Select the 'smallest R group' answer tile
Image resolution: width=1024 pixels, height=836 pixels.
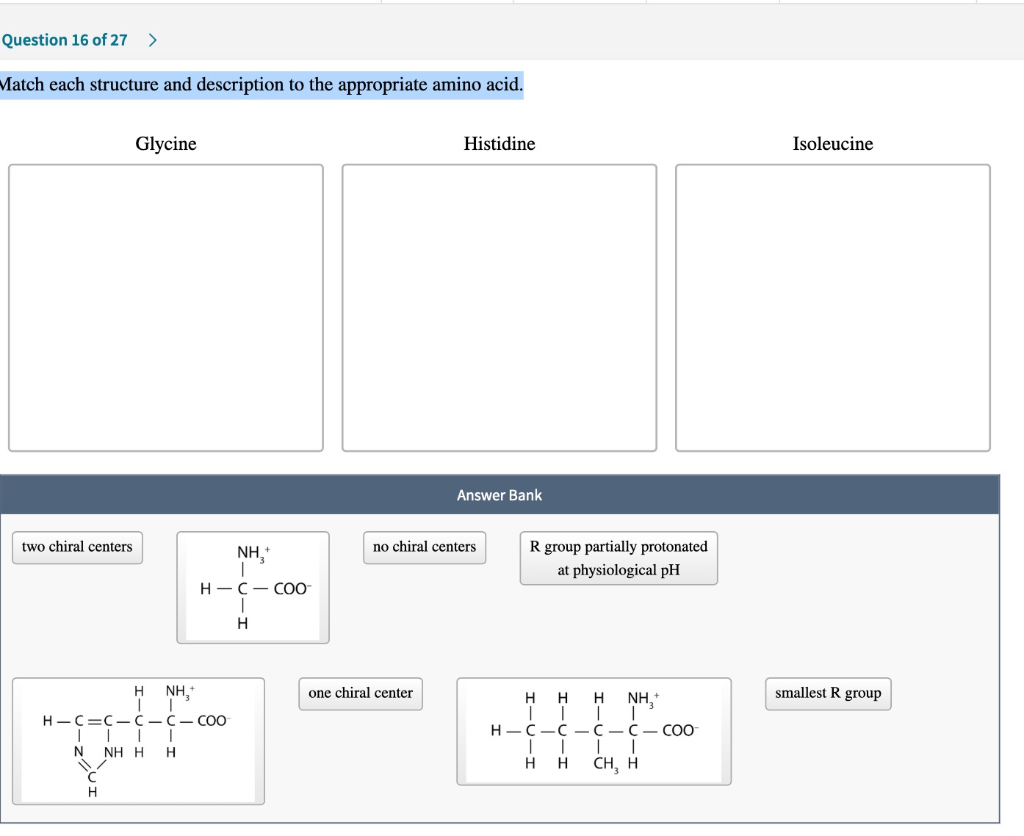[827, 693]
